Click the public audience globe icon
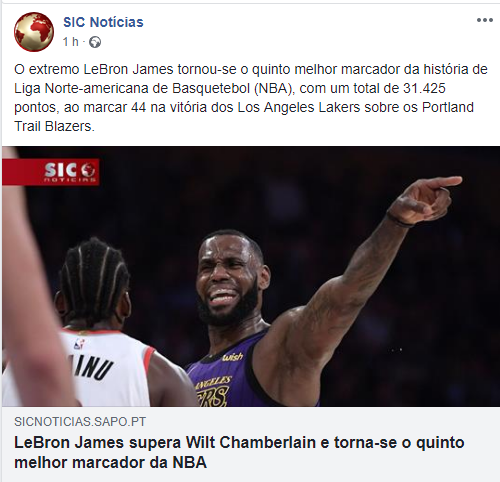The image size is (500, 482). (x=95, y=42)
